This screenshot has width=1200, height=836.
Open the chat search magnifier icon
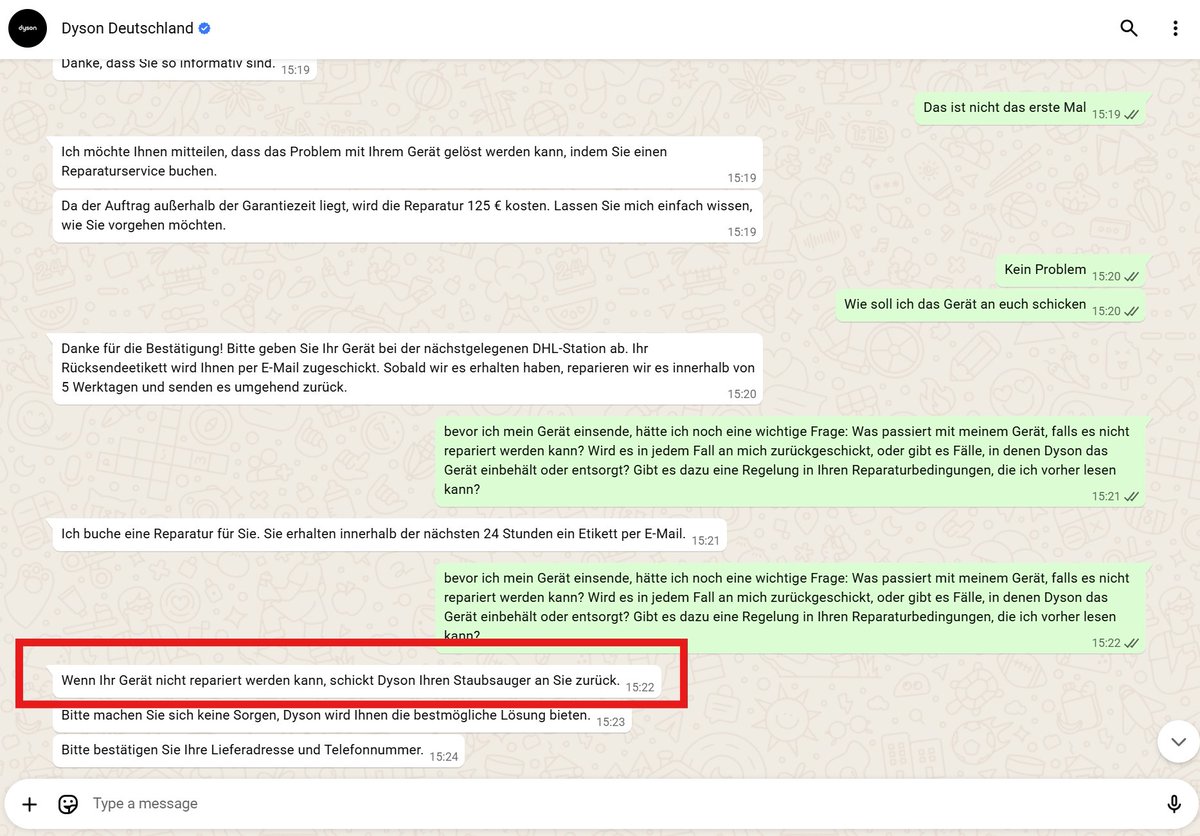1129,28
